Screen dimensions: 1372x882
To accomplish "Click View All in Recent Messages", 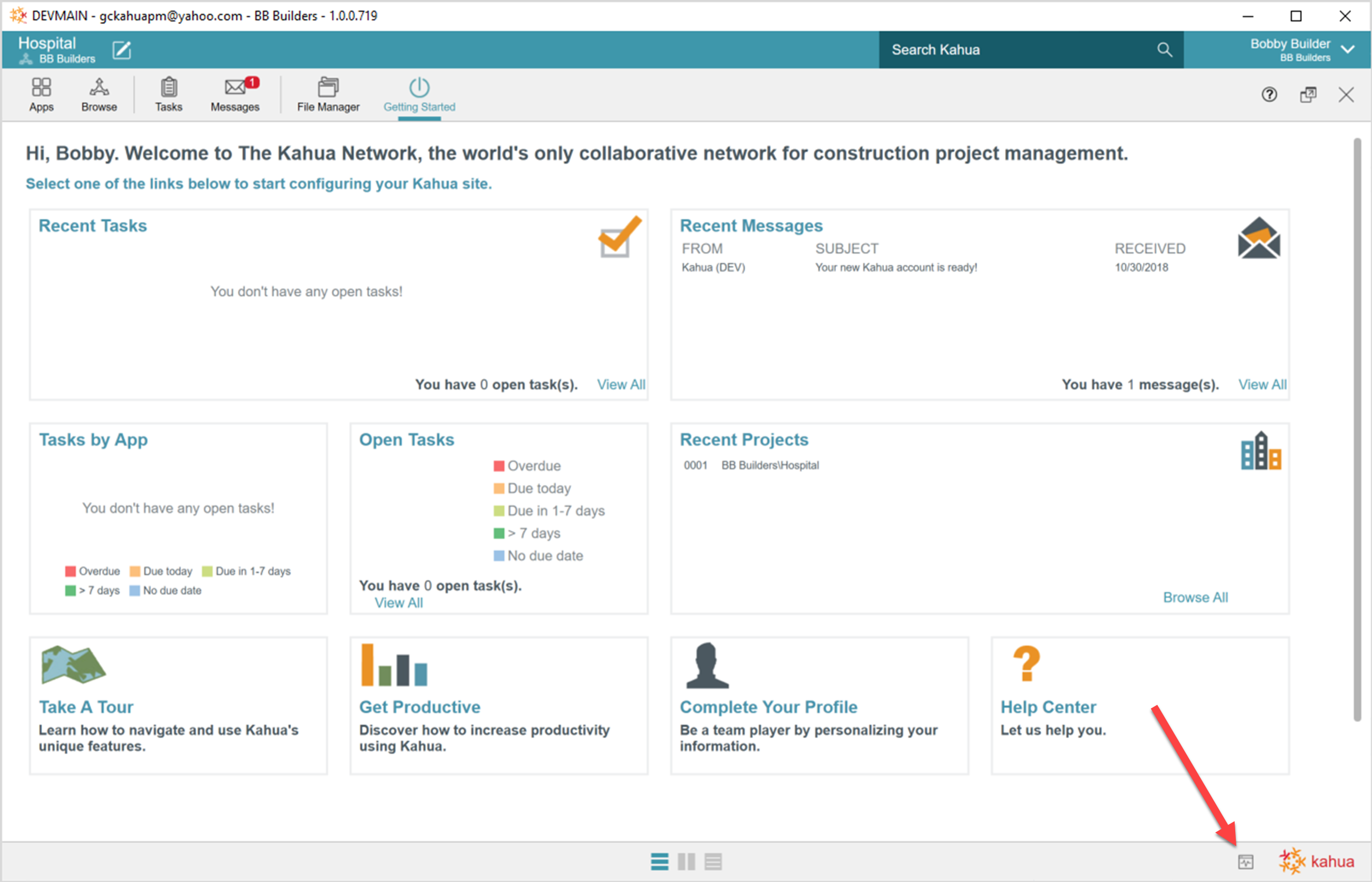I will 1262,384.
